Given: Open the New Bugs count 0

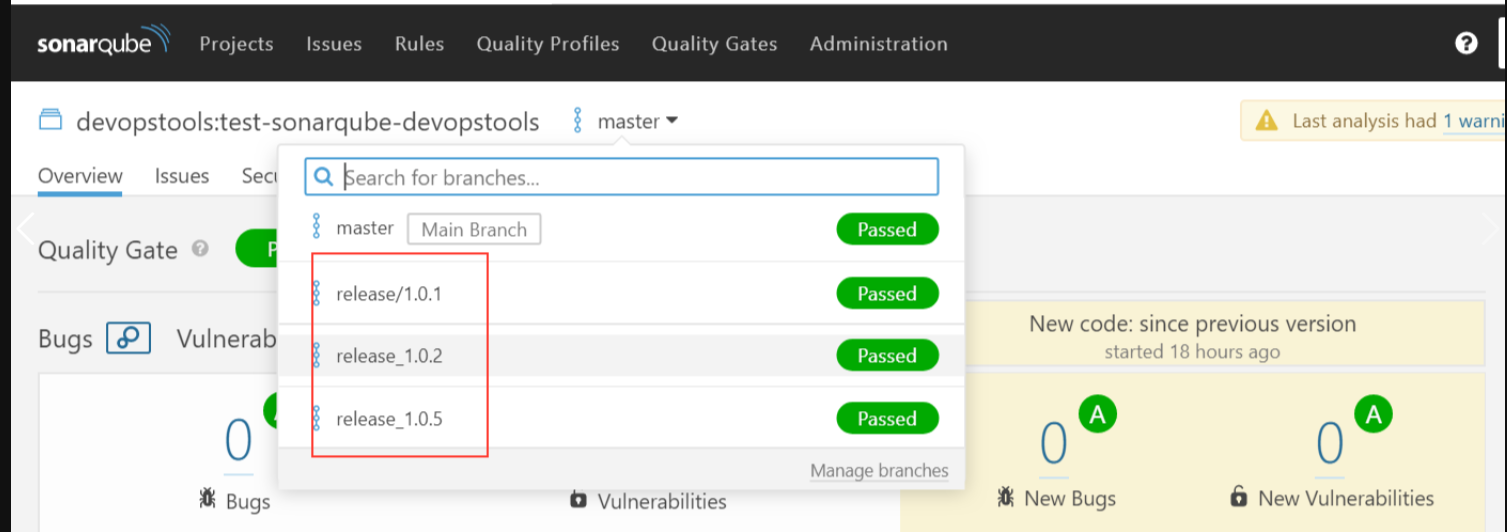Looking at the screenshot, I should pyautogui.click(x=1054, y=442).
